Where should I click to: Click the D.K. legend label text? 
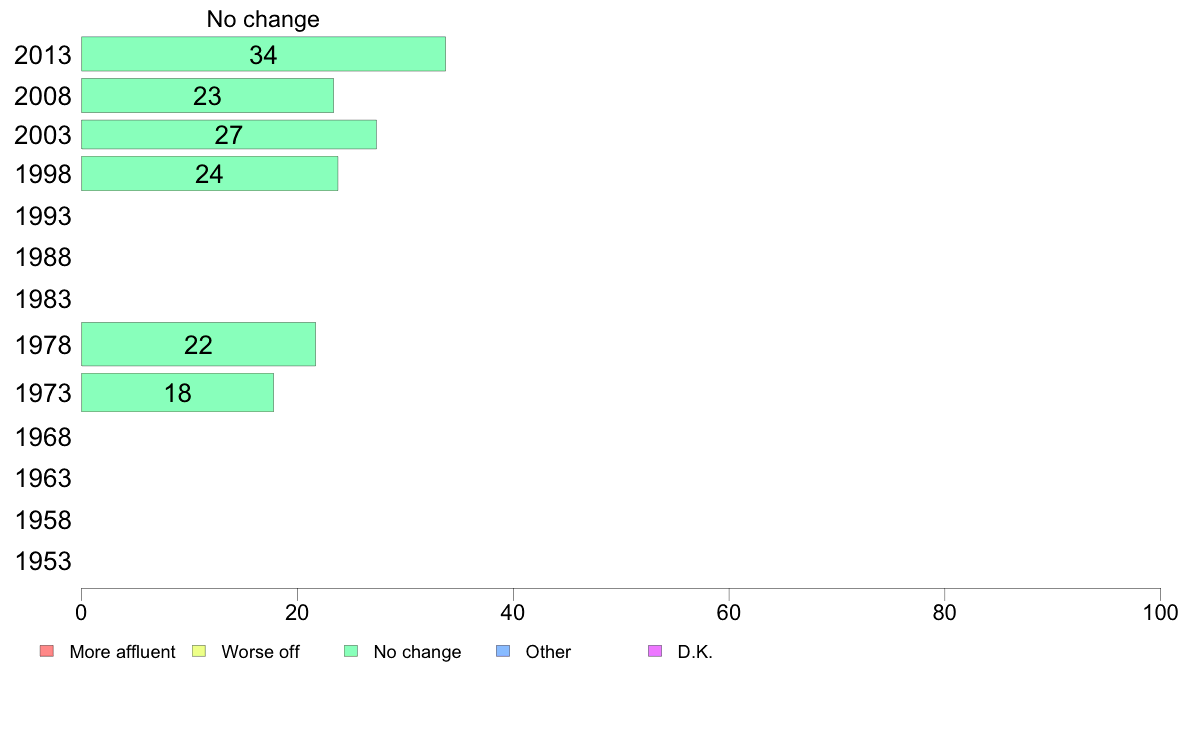click(x=695, y=652)
